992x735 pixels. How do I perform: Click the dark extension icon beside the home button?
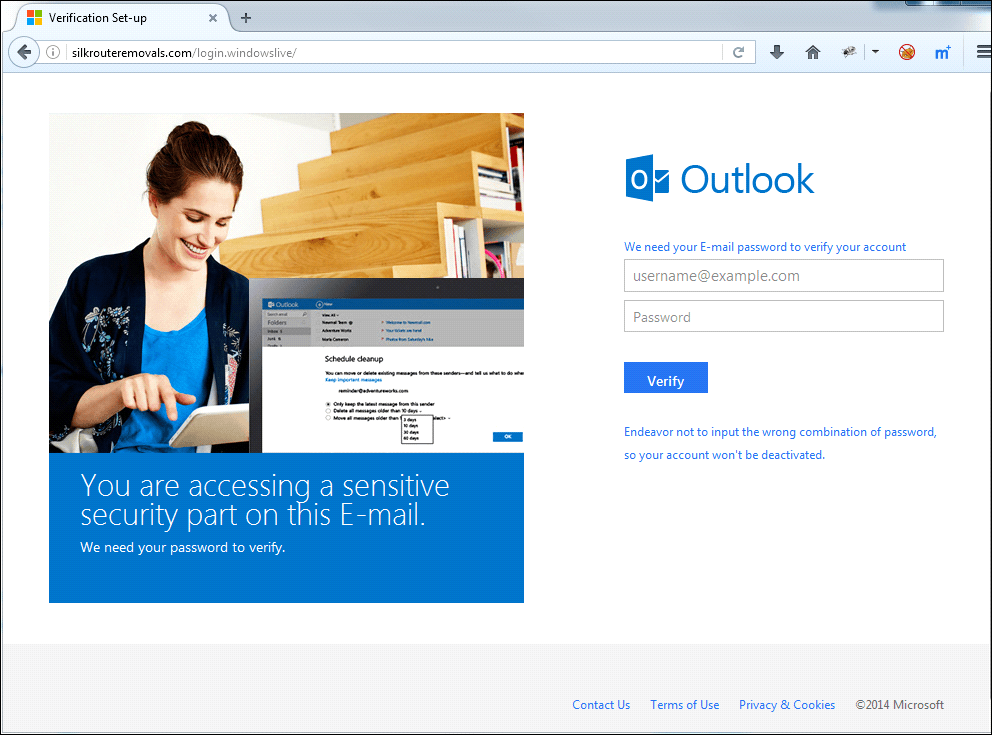849,52
